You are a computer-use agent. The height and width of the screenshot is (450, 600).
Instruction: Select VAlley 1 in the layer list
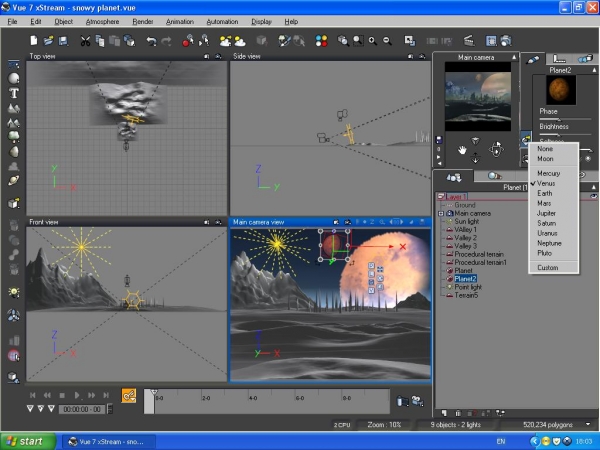(465, 230)
